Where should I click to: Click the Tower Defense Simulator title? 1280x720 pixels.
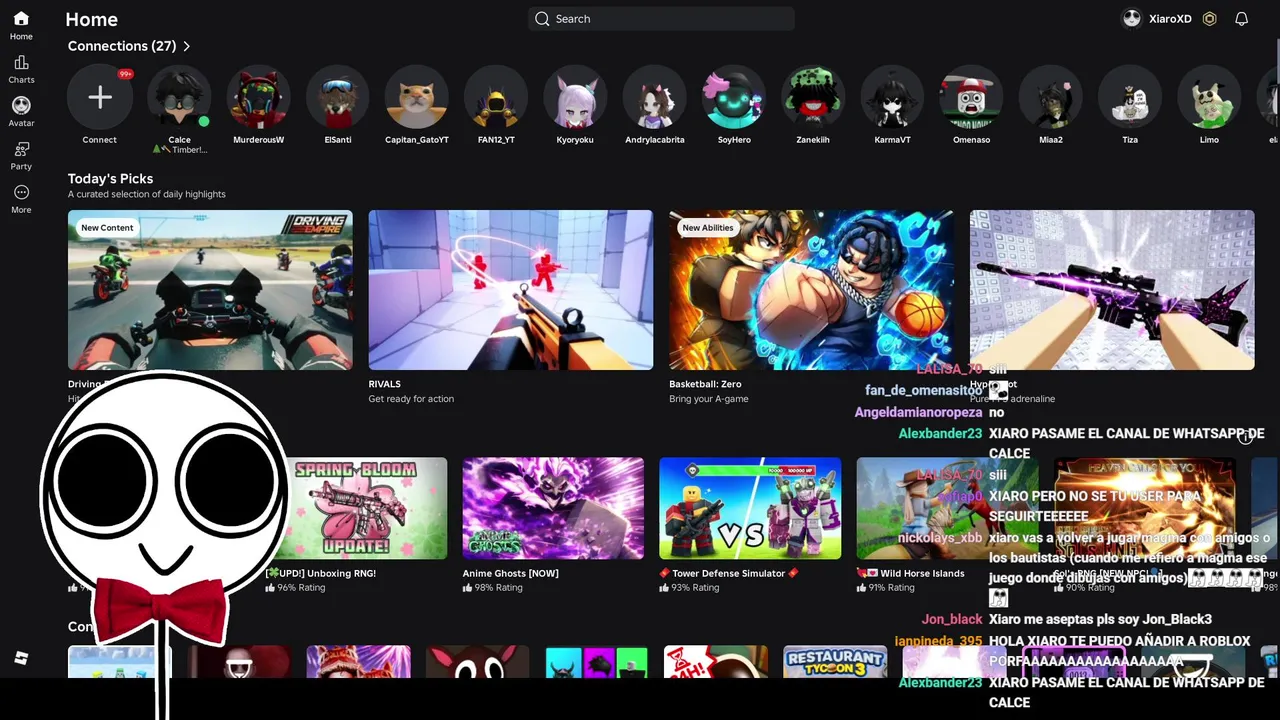pyautogui.click(x=729, y=573)
